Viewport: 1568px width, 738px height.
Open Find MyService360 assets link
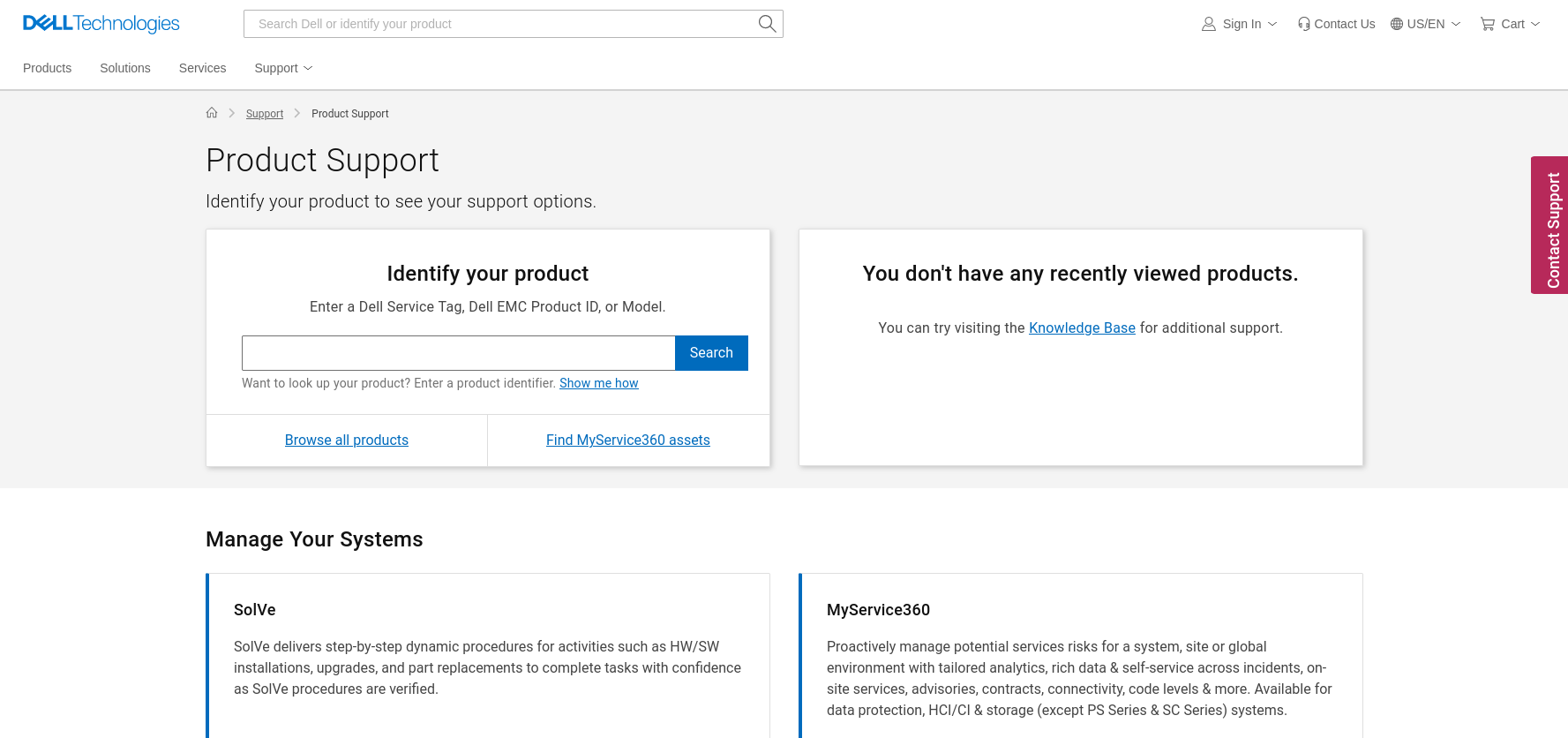point(628,441)
